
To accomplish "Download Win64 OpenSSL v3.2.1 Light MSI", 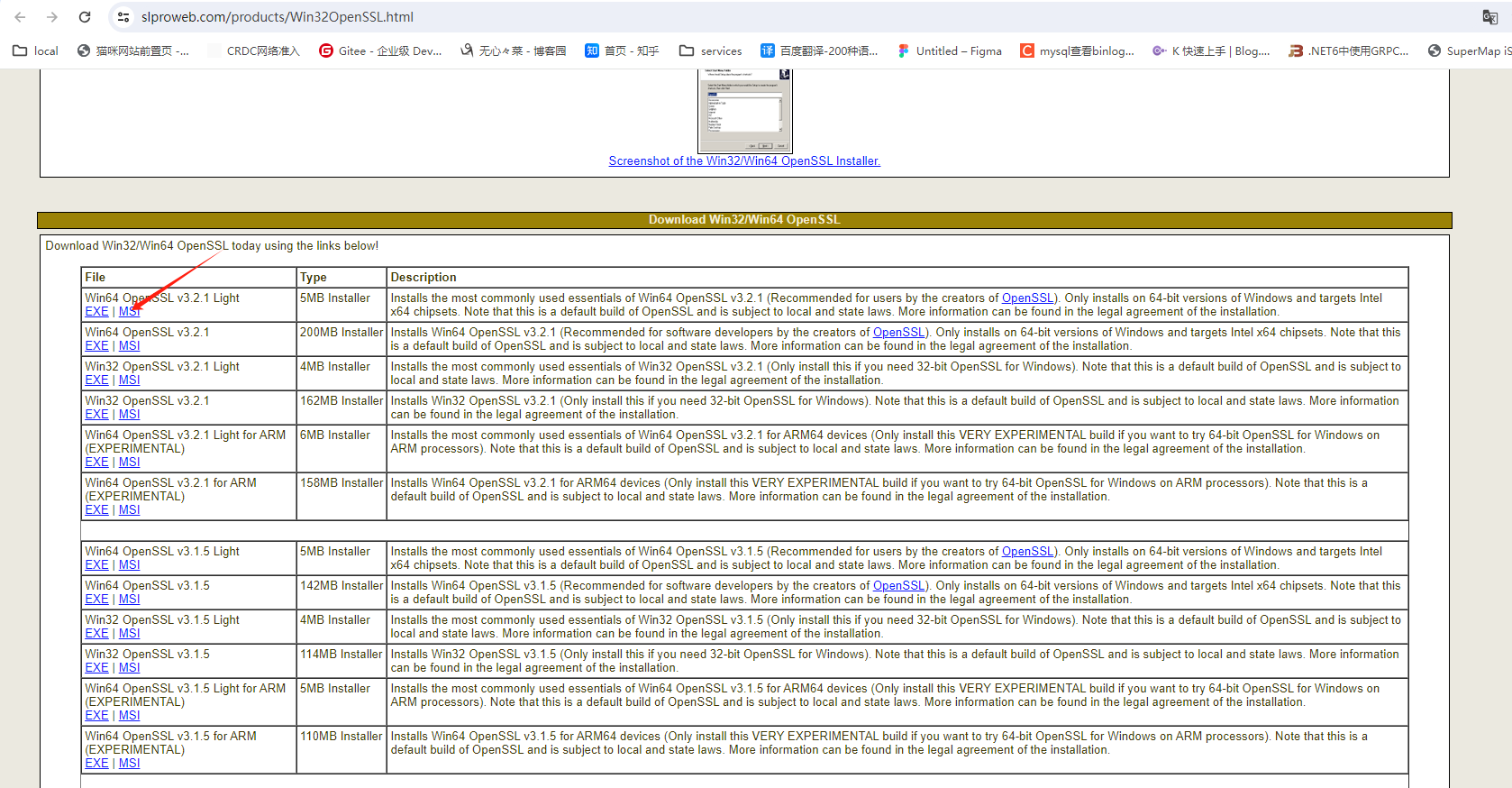I will click(x=130, y=312).
